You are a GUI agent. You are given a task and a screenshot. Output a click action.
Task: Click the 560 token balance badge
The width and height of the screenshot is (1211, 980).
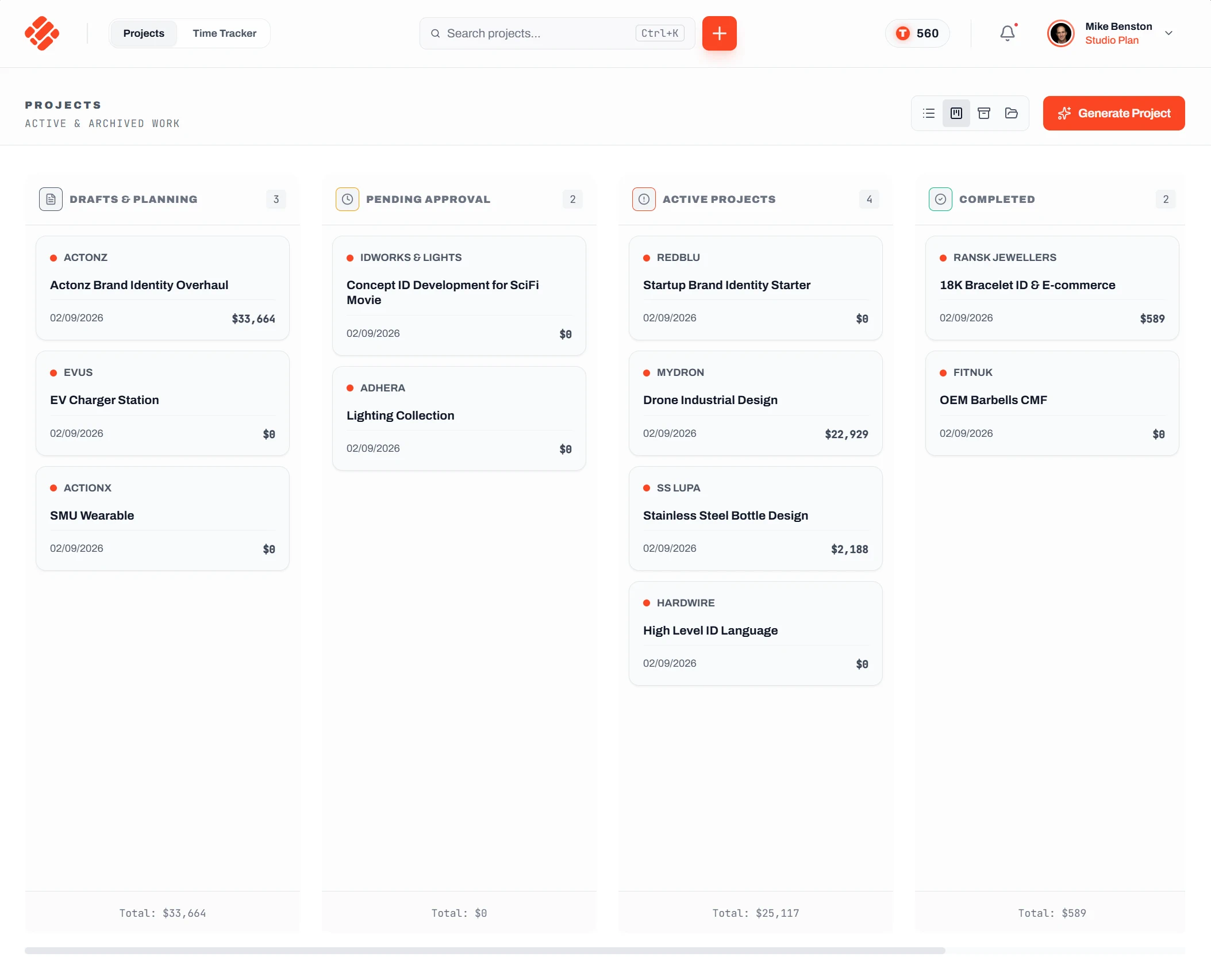pos(917,33)
